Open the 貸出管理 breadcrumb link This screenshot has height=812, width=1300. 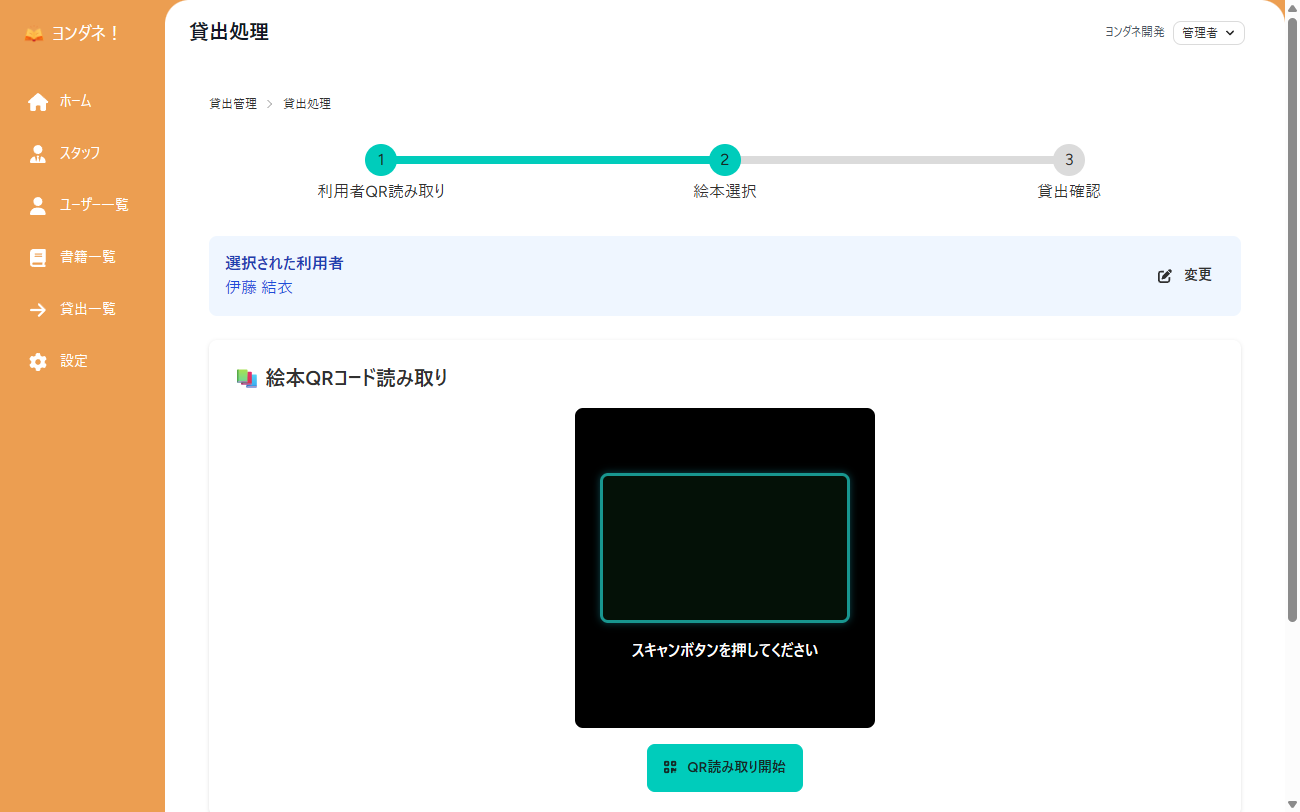click(x=231, y=103)
